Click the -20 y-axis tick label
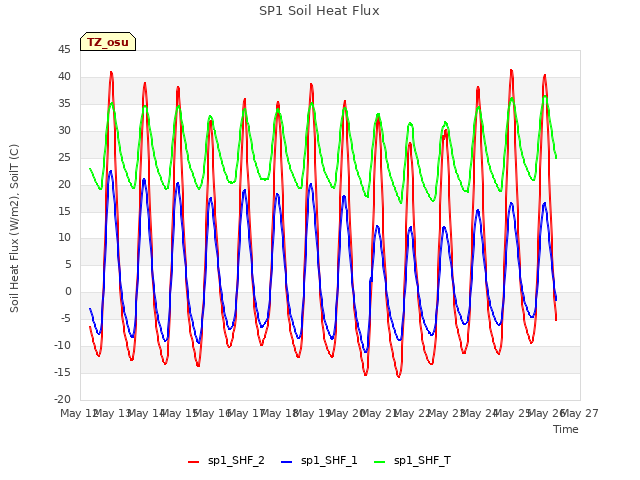The image size is (640, 480). point(63,400)
